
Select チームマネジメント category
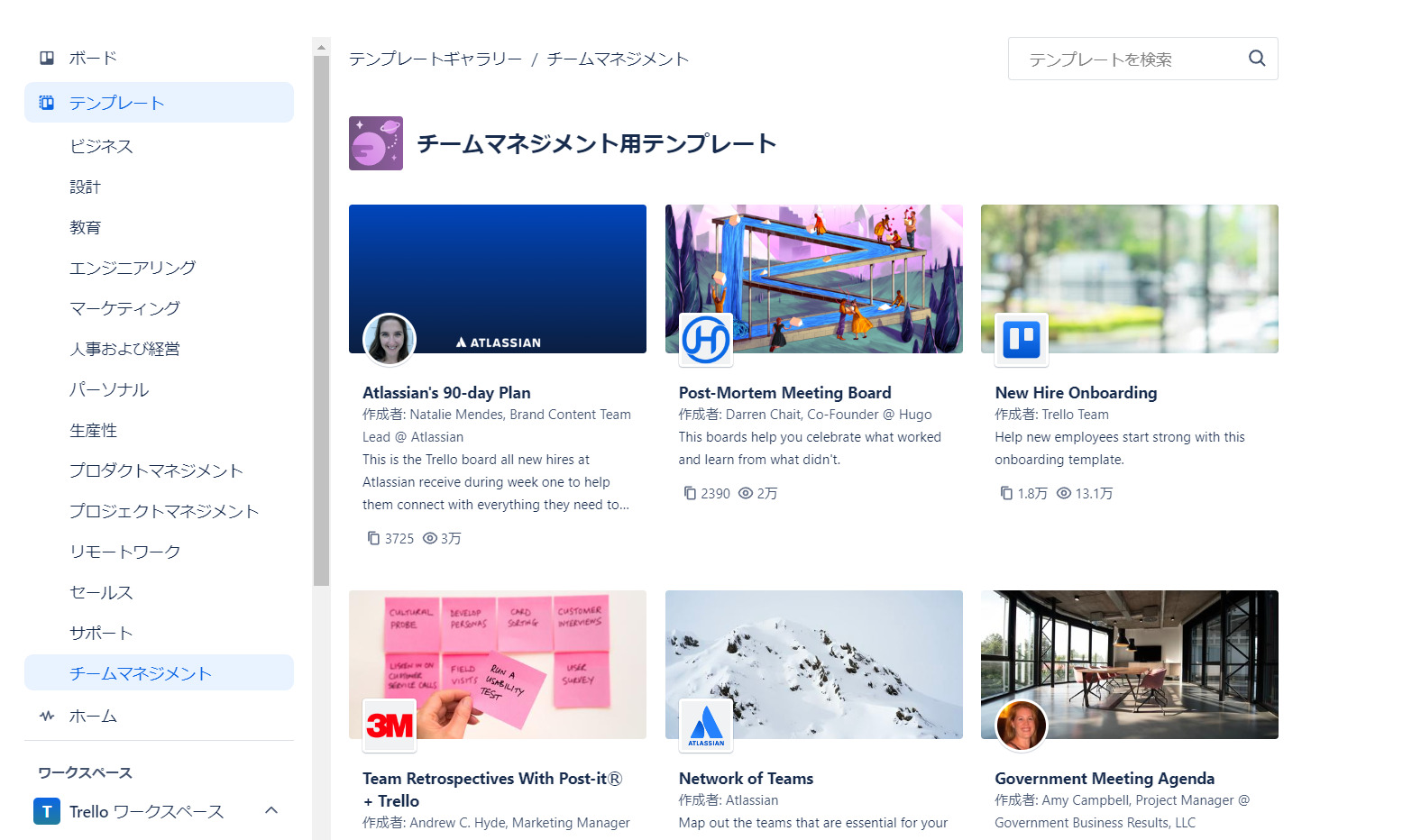click(159, 672)
